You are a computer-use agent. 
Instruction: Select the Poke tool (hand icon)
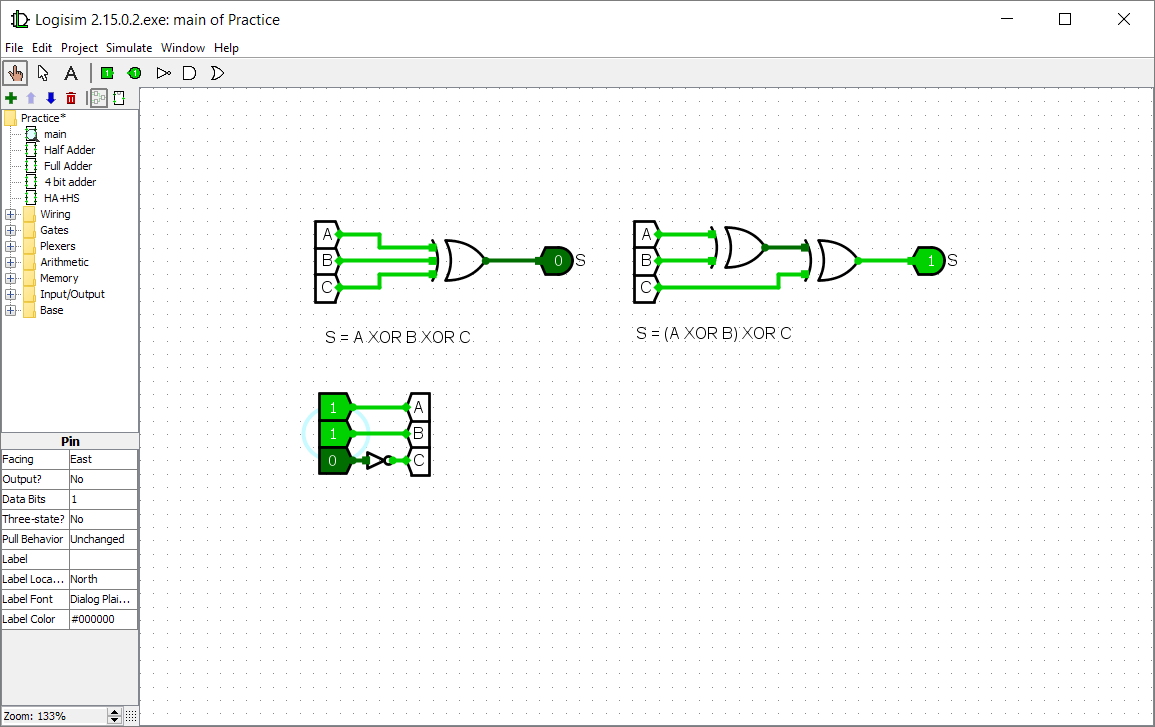(15, 72)
